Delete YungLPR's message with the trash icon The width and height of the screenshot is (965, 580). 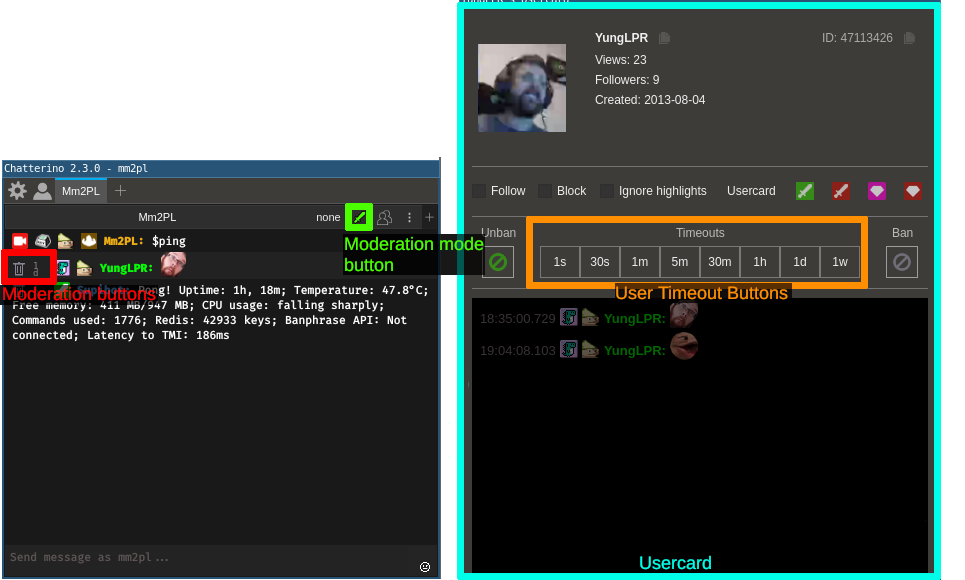click(x=19, y=268)
